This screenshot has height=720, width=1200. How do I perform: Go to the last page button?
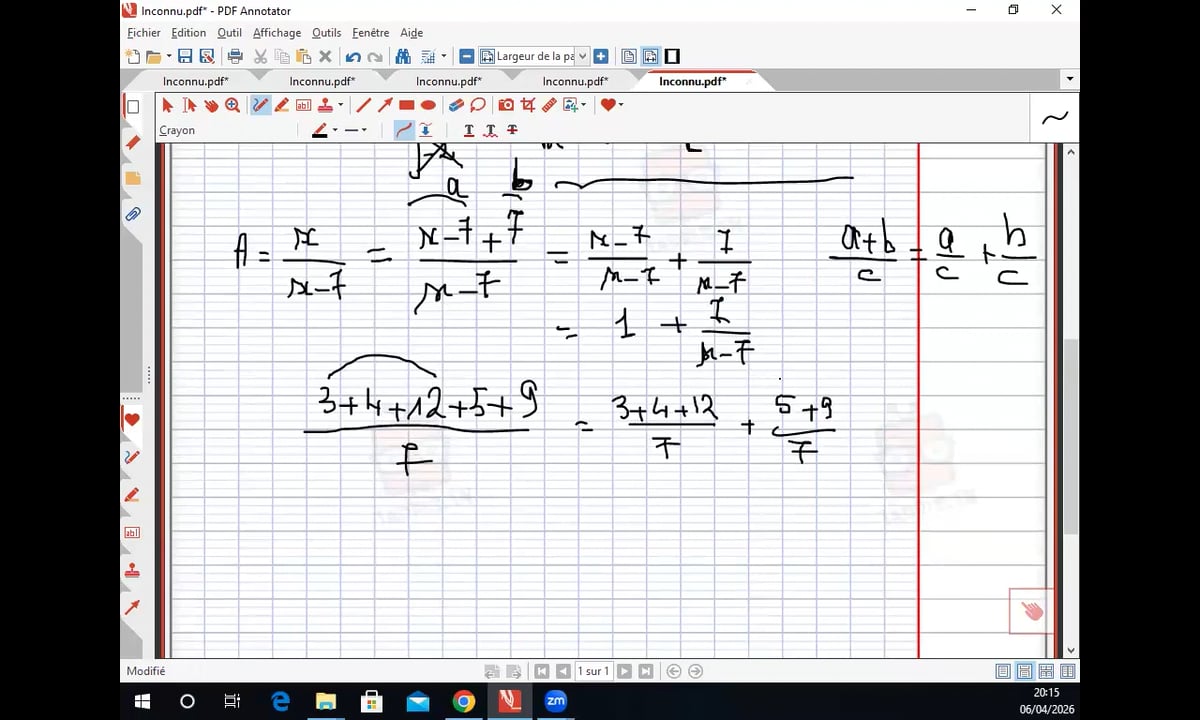646,671
